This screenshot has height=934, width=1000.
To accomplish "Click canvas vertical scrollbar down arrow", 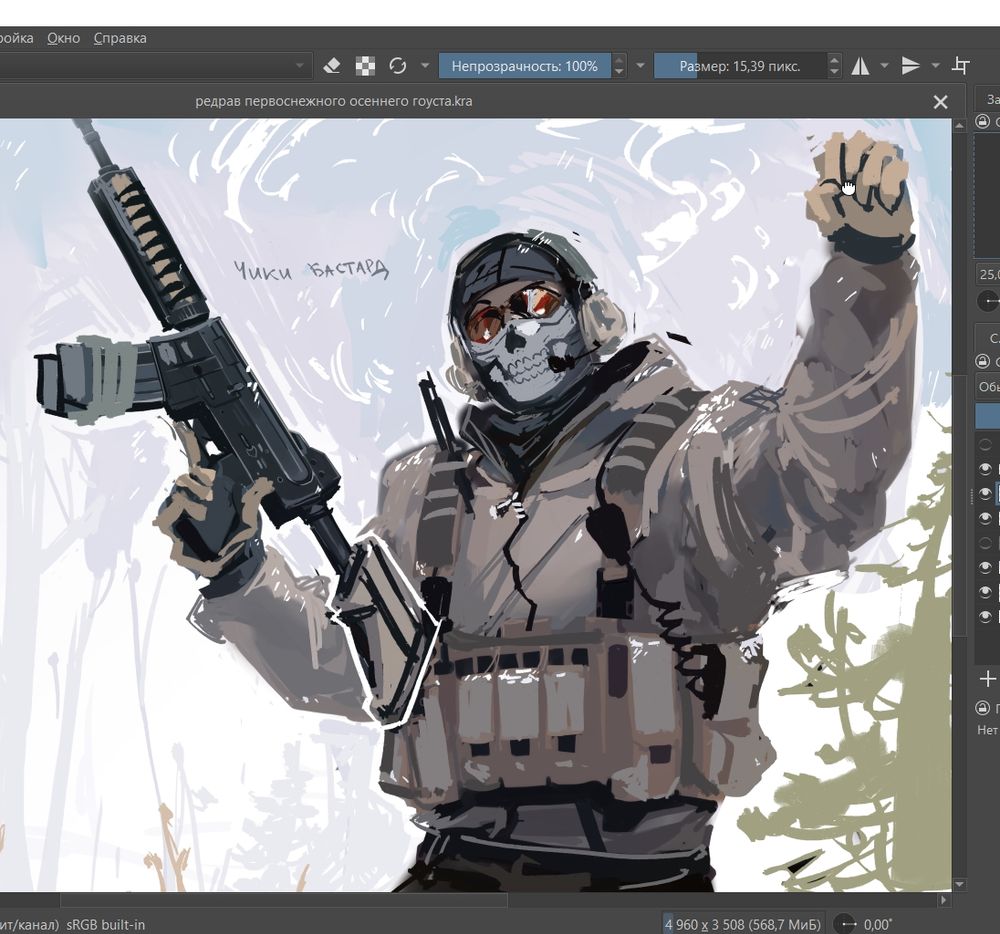I will point(960,884).
